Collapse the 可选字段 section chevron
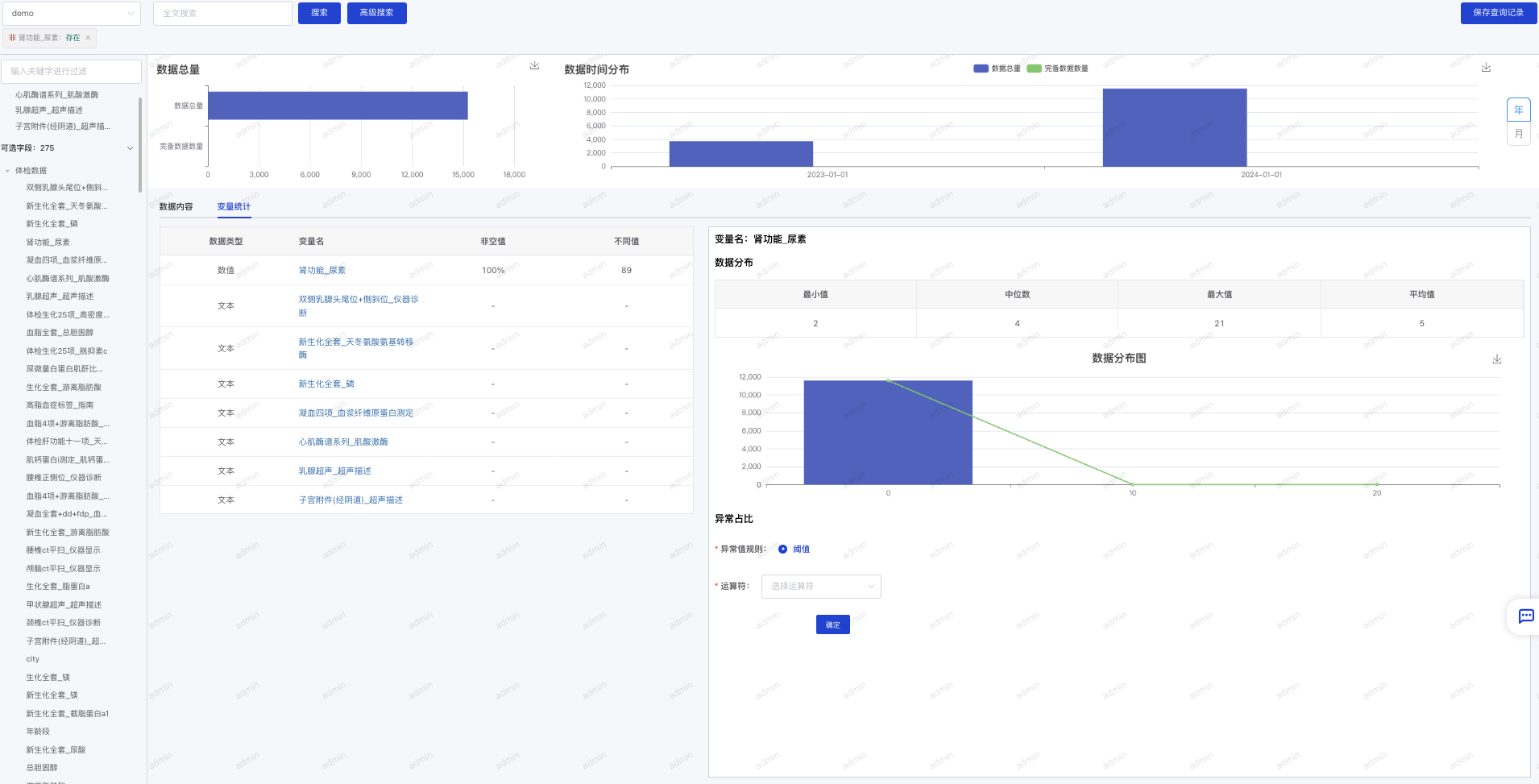Viewport: 1539px width, 784px height. 130,148
